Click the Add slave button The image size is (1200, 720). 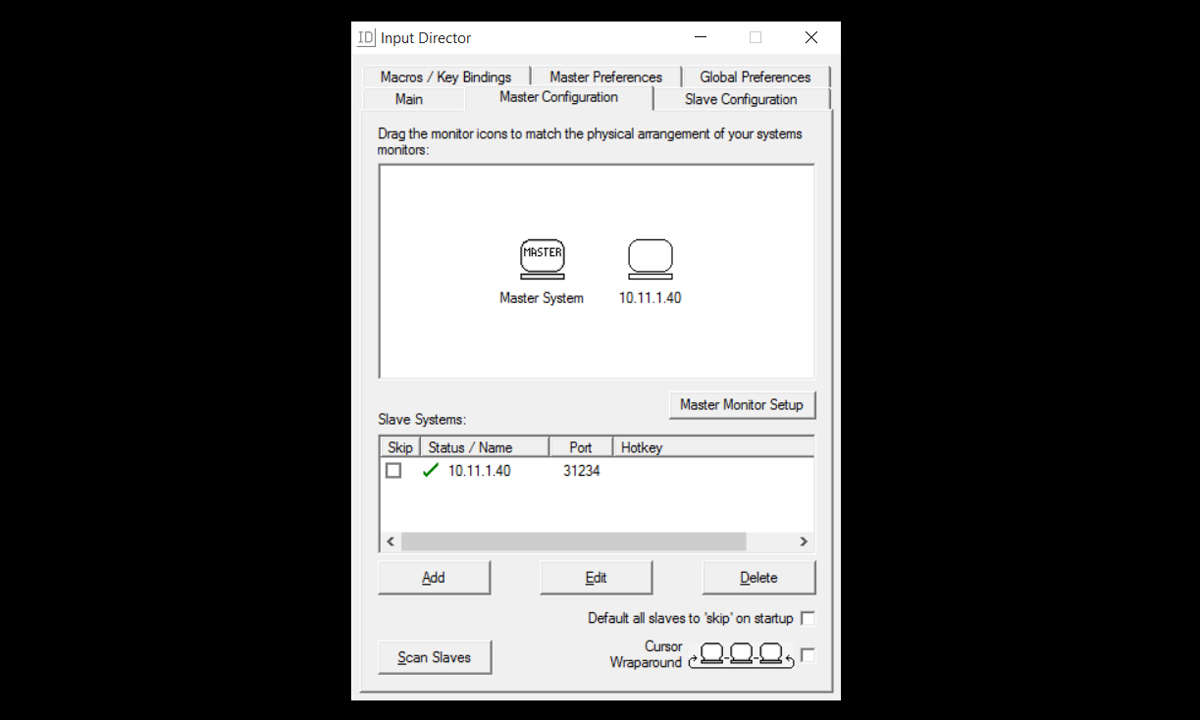(x=434, y=577)
